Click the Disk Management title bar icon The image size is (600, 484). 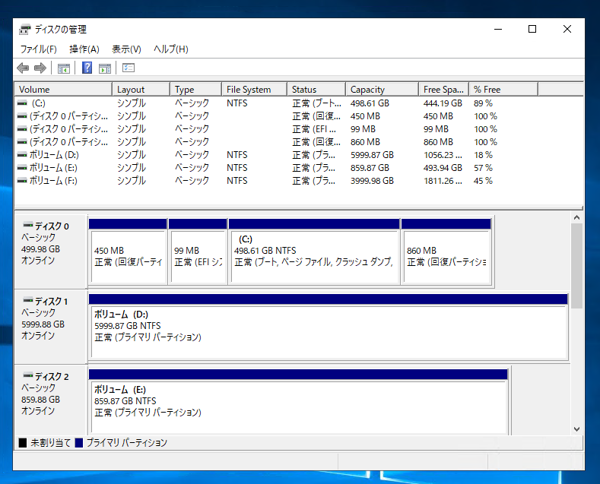coord(25,29)
